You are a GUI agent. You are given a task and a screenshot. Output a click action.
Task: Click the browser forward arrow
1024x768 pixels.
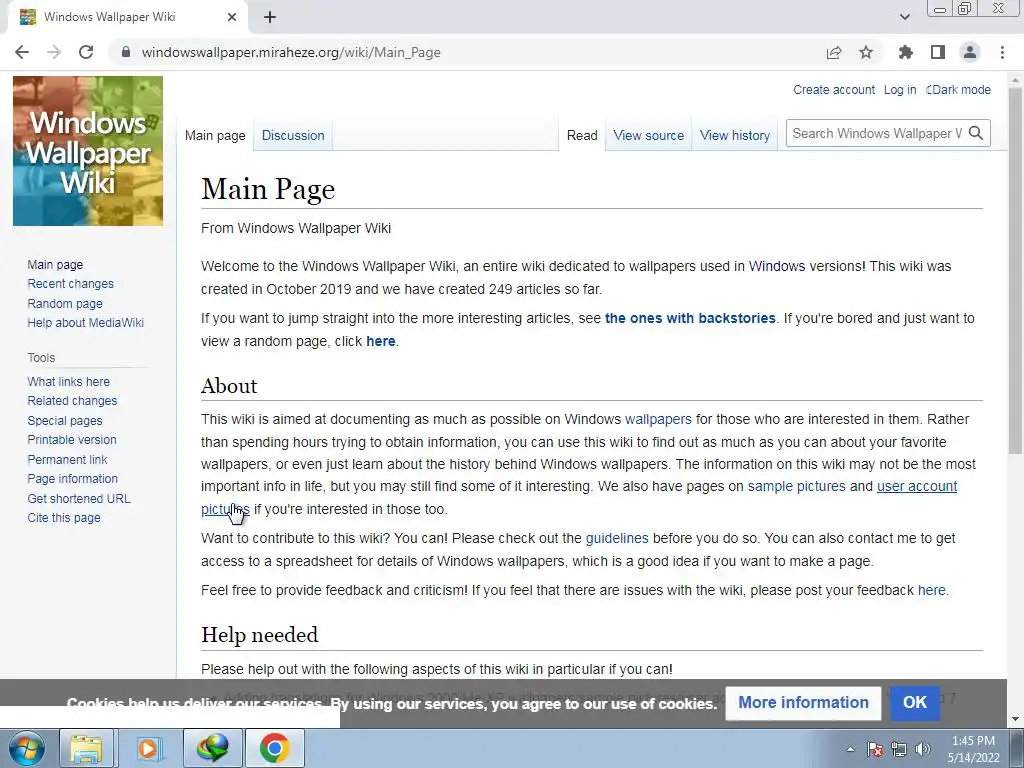(x=54, y=52)
